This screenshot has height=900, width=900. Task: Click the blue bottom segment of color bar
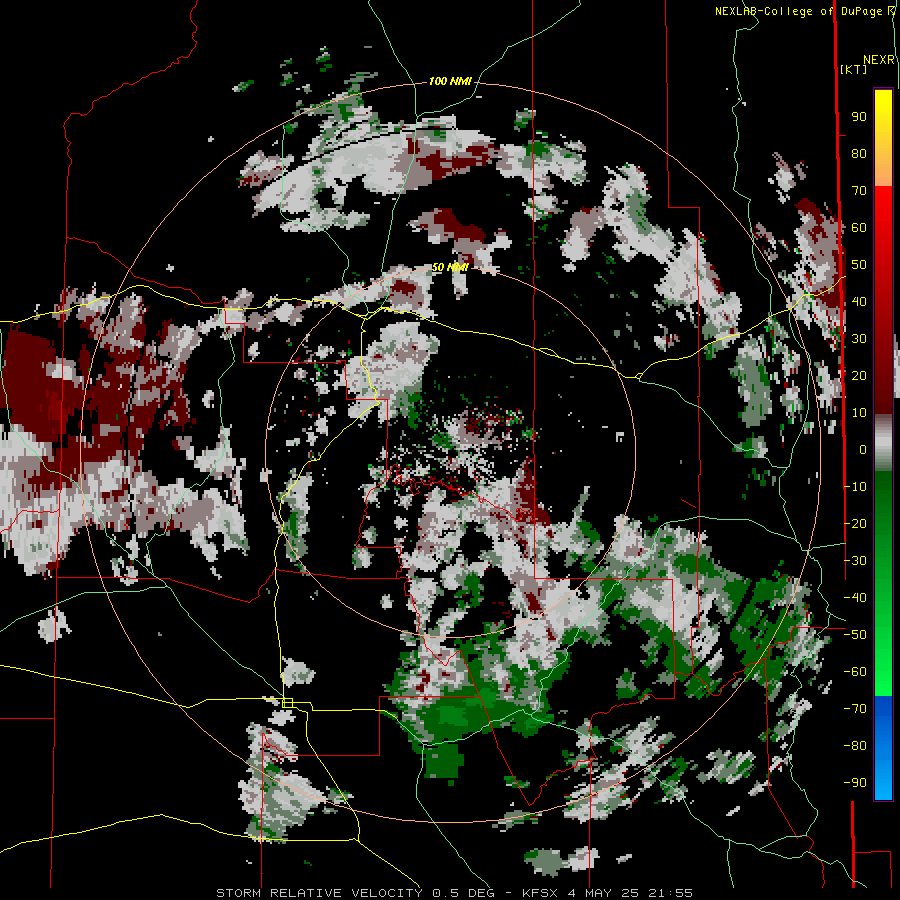(x=883, y=748)
